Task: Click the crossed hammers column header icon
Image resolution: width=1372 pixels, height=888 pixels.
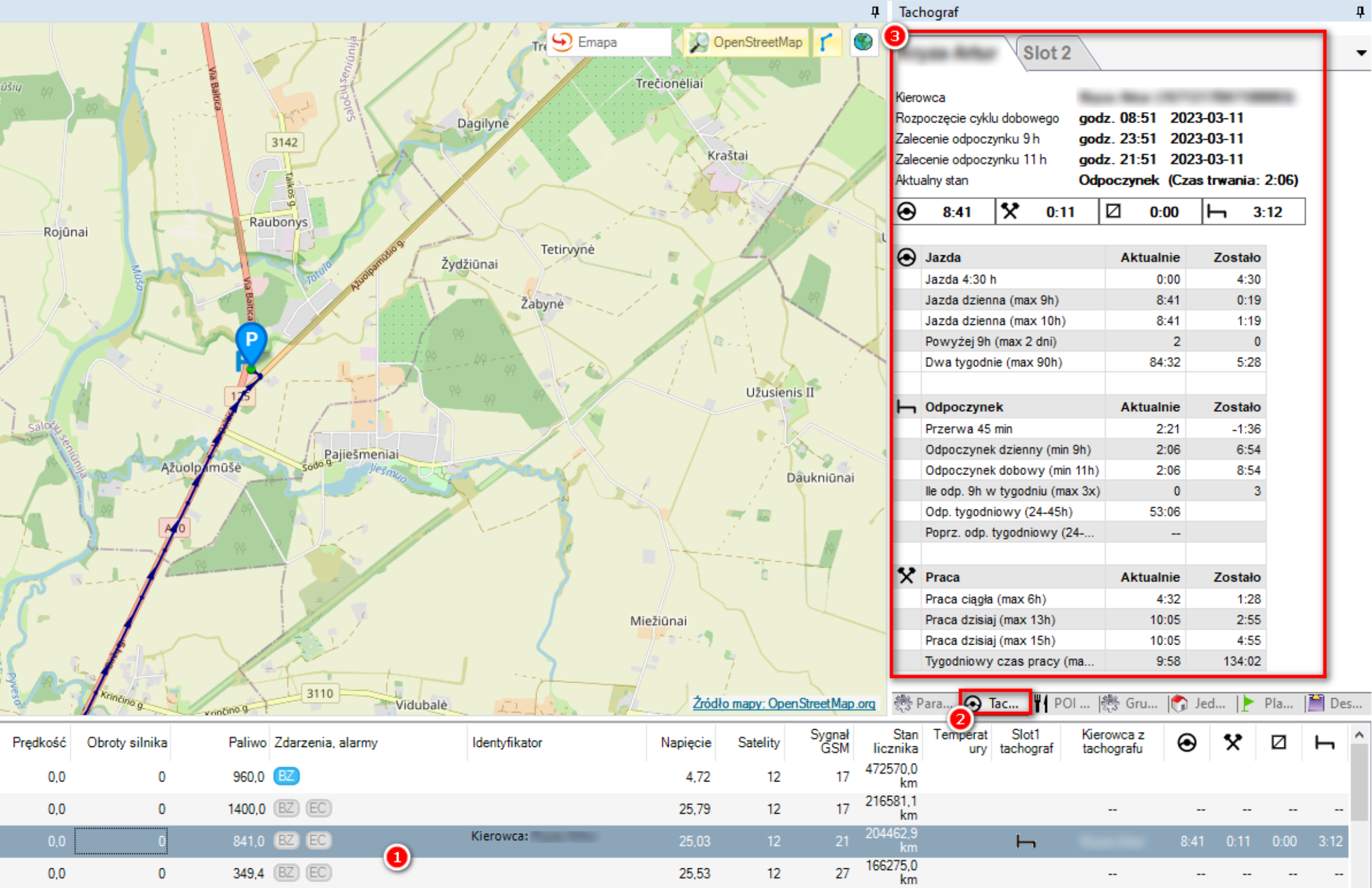Action: point(1233,742)
